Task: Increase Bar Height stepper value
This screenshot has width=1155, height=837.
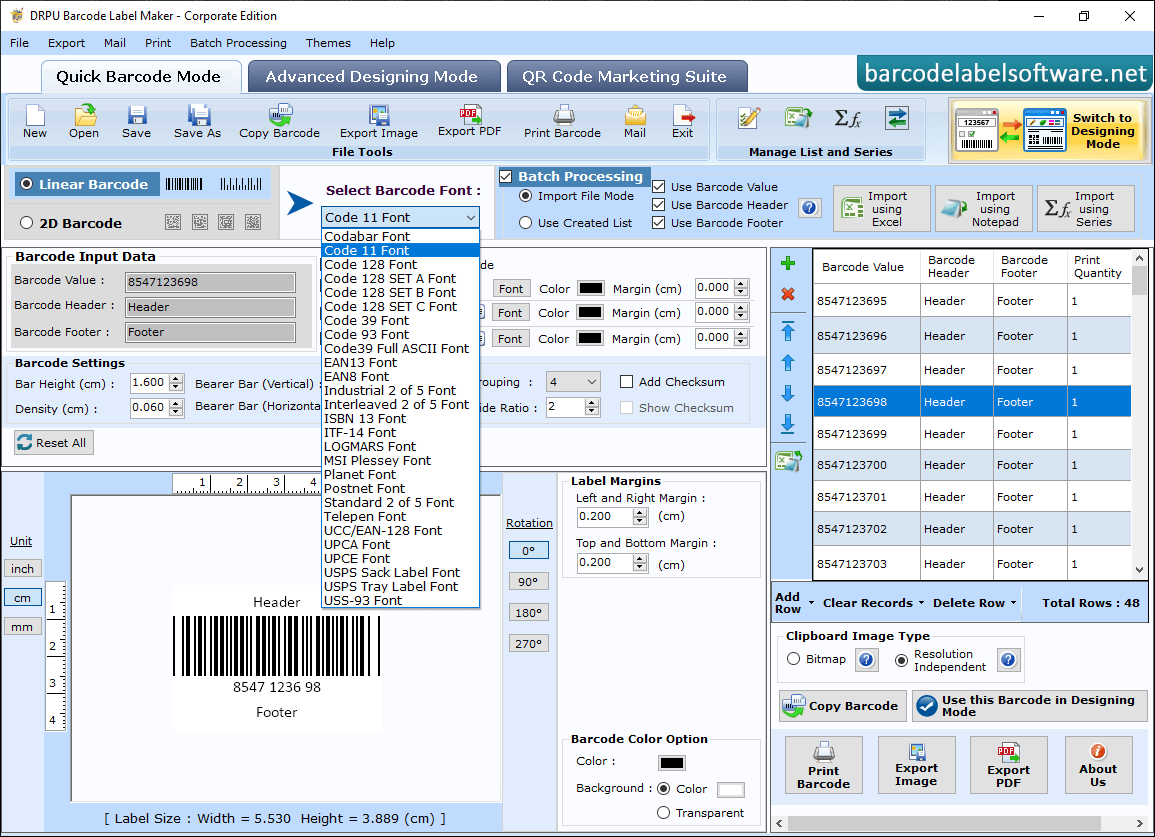Action: click(x=176, y=379)
